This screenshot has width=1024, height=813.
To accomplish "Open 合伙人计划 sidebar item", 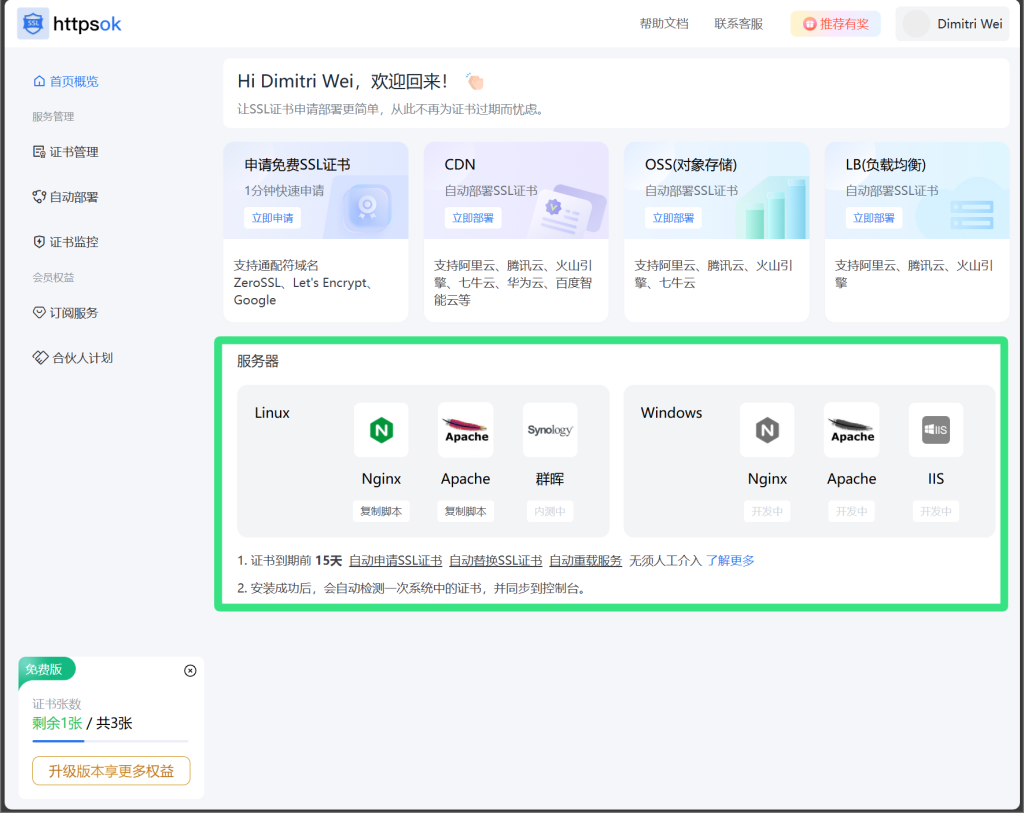I will click(72, 358).
